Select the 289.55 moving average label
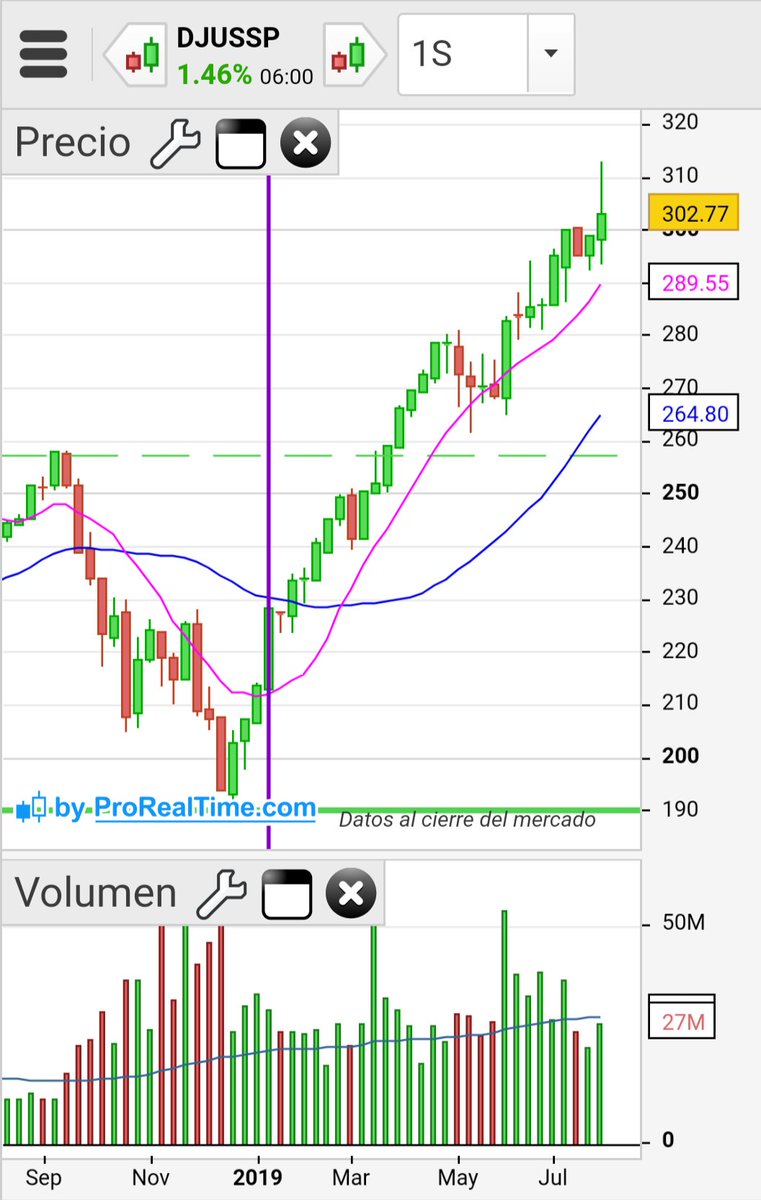 [694, 283]
